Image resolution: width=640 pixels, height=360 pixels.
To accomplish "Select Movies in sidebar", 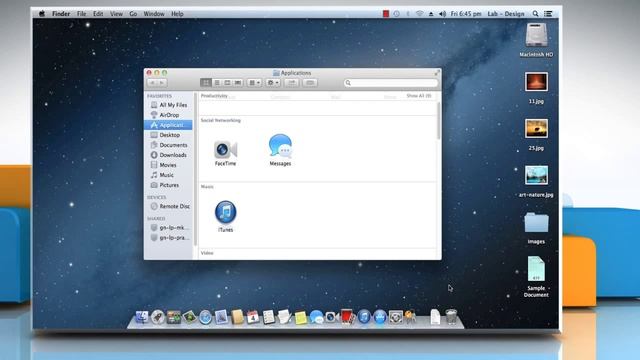I will tap(169, 165).
